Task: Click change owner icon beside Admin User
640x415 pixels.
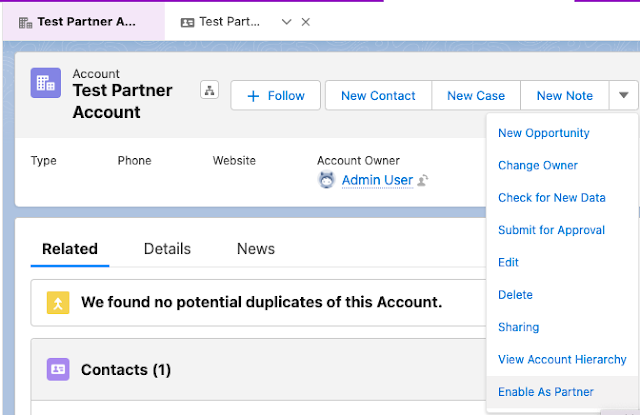Action: coord(423,180)
